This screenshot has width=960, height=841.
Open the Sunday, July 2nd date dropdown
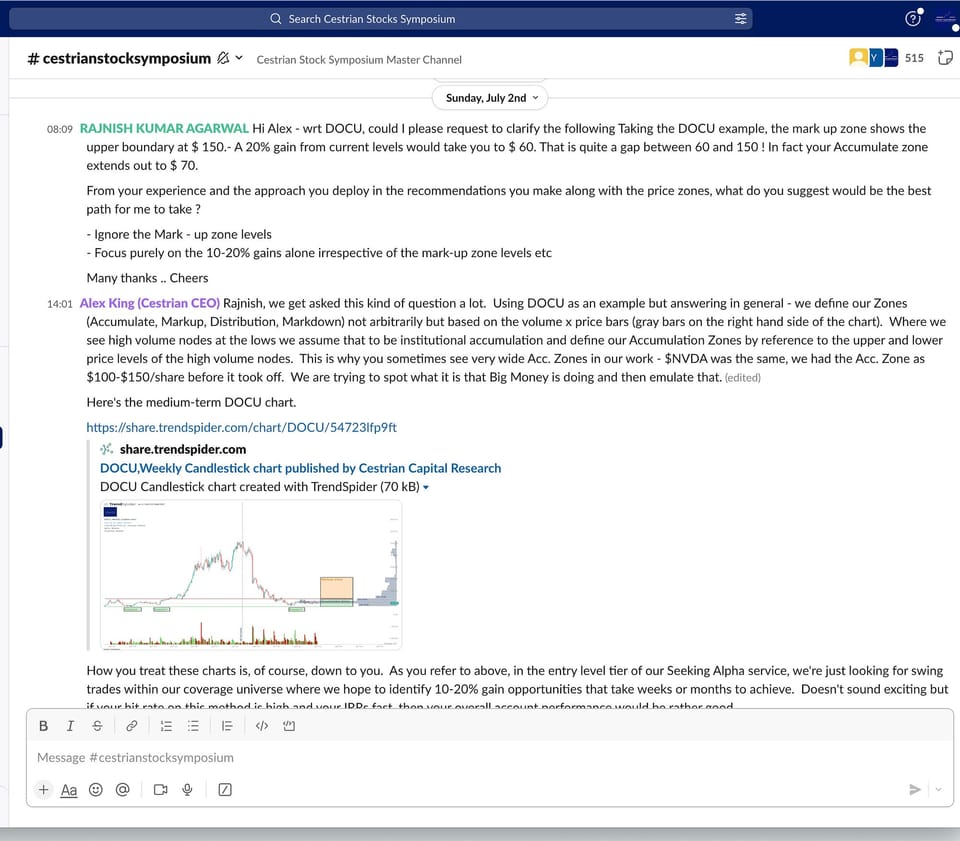click(x=490, y=98)
